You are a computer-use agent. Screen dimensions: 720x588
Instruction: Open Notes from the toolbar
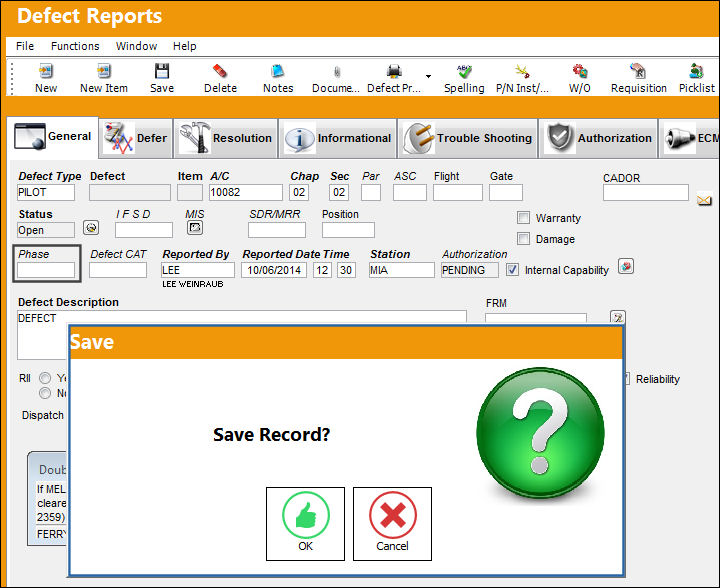[x=278, y=72]
